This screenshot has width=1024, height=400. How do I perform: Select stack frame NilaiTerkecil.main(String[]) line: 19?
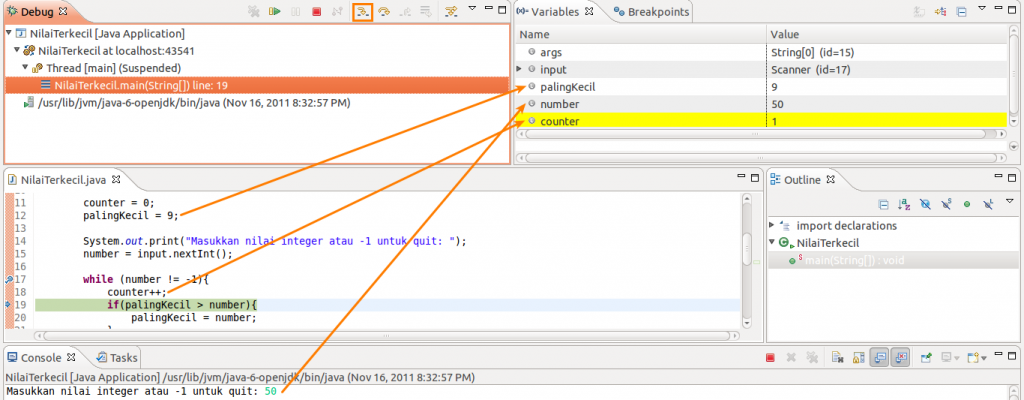pyautogui.click(x=257, y=85)
